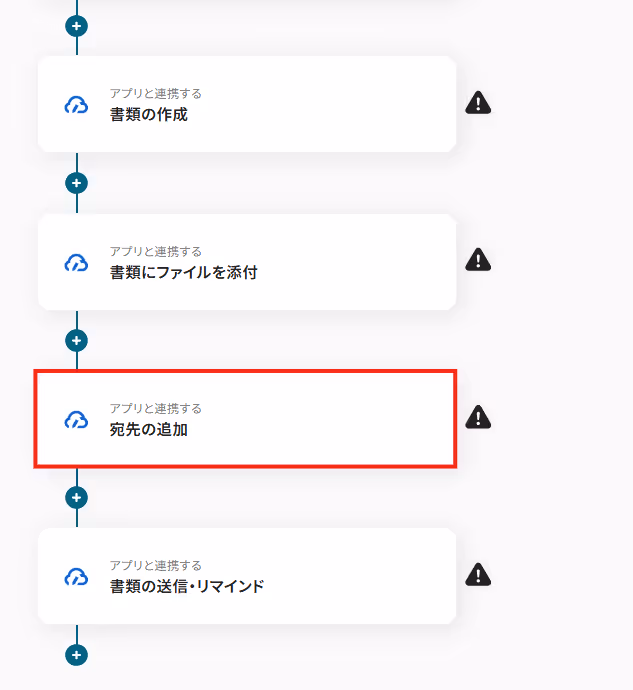633x690 pixels.
Task: Add step between 書類にファイルを添付 and 宛先の追加
Action: [77, 341]
